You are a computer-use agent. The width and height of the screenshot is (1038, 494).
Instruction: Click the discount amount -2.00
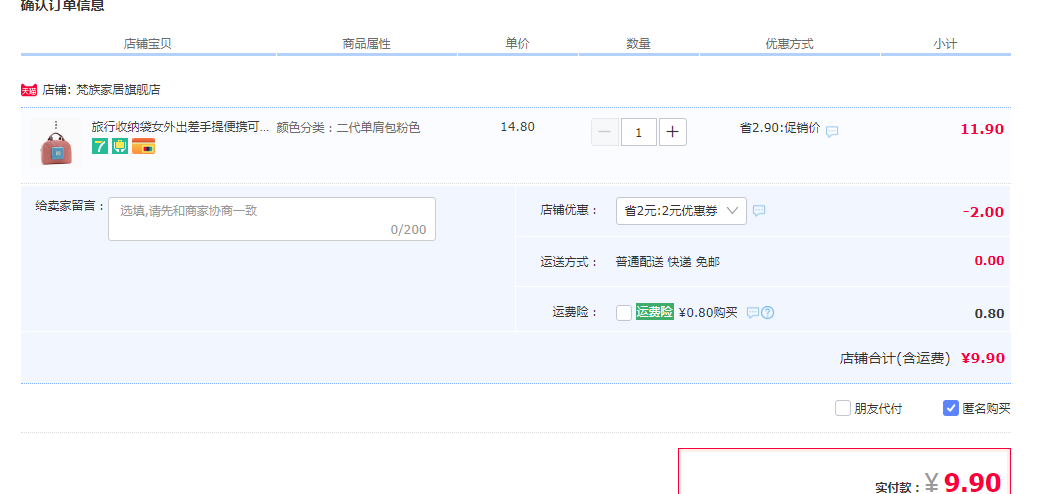click(983, 212)
